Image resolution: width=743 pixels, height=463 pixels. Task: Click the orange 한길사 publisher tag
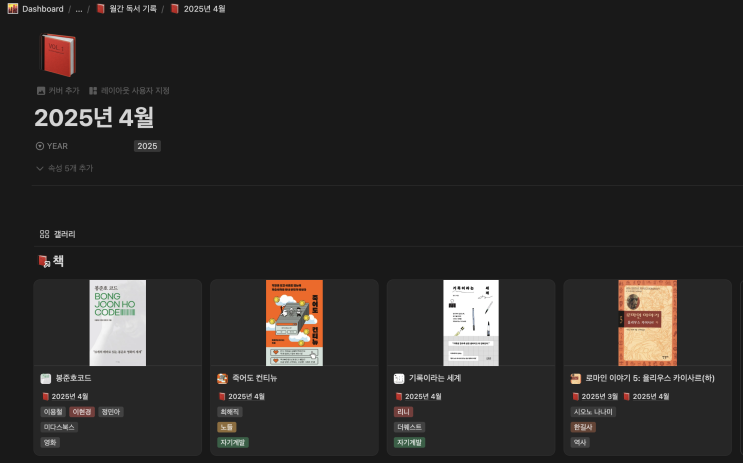click(x=583, y=427)
